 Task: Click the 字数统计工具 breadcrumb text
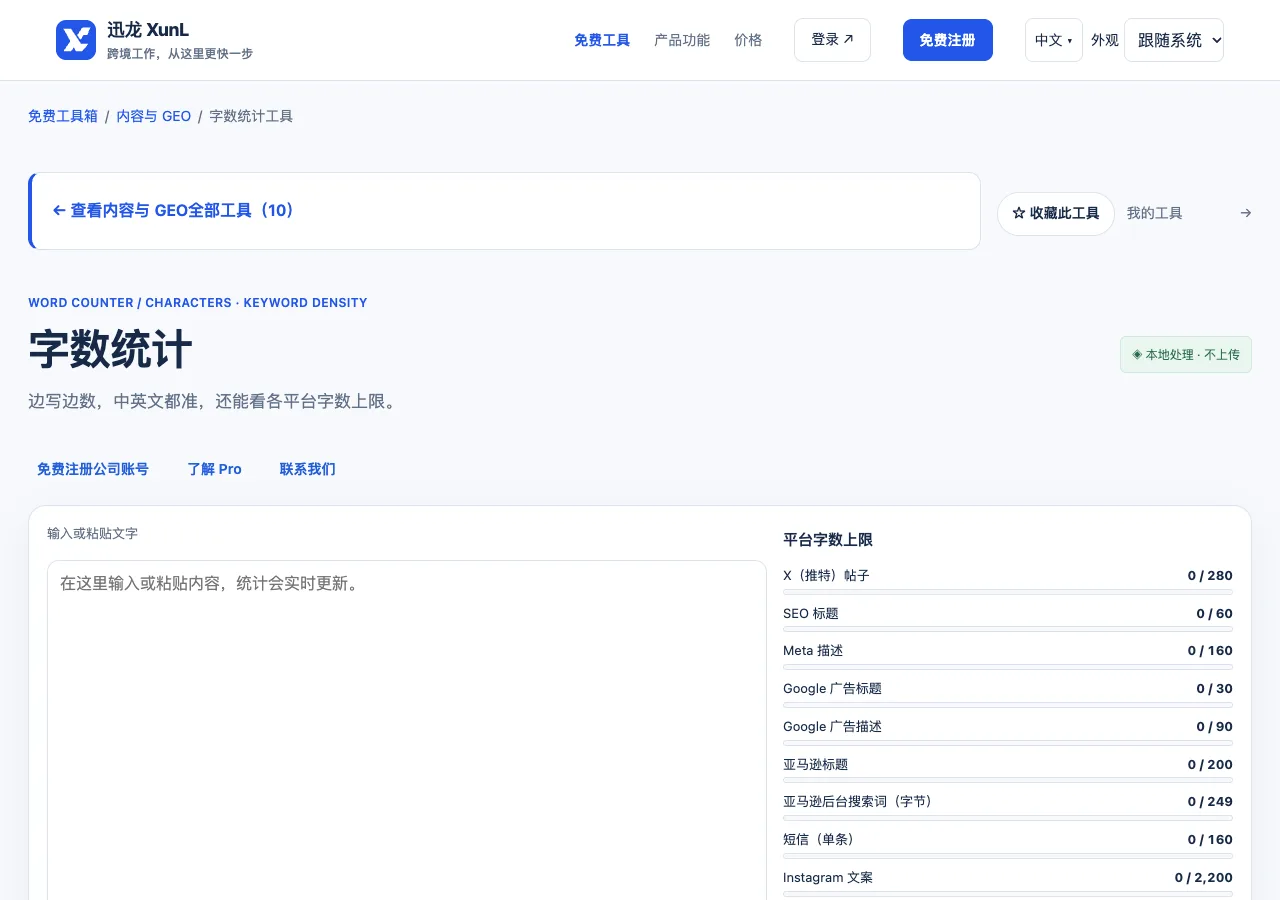251,116
